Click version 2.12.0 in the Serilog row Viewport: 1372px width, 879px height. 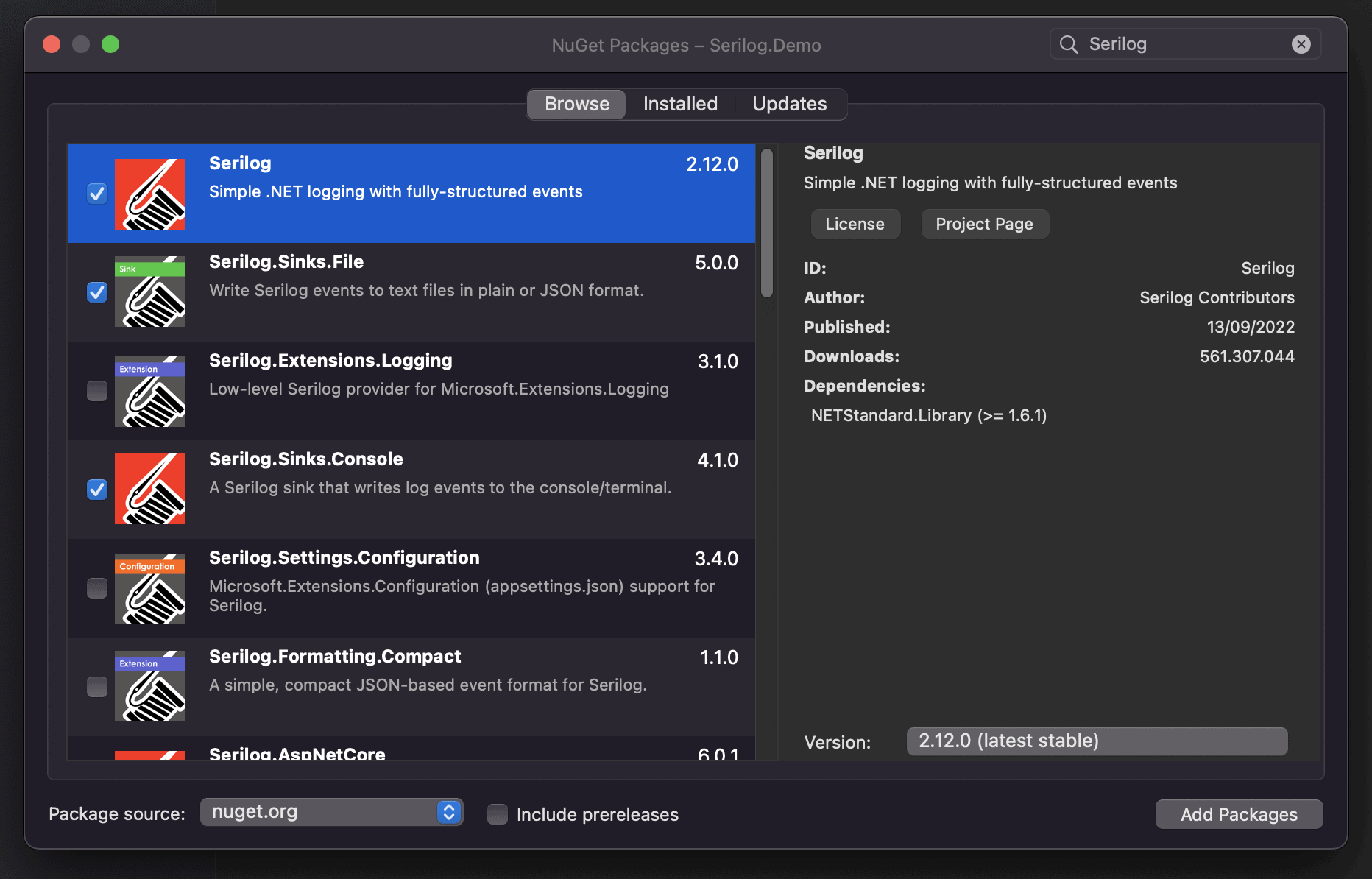click(712, 164)
